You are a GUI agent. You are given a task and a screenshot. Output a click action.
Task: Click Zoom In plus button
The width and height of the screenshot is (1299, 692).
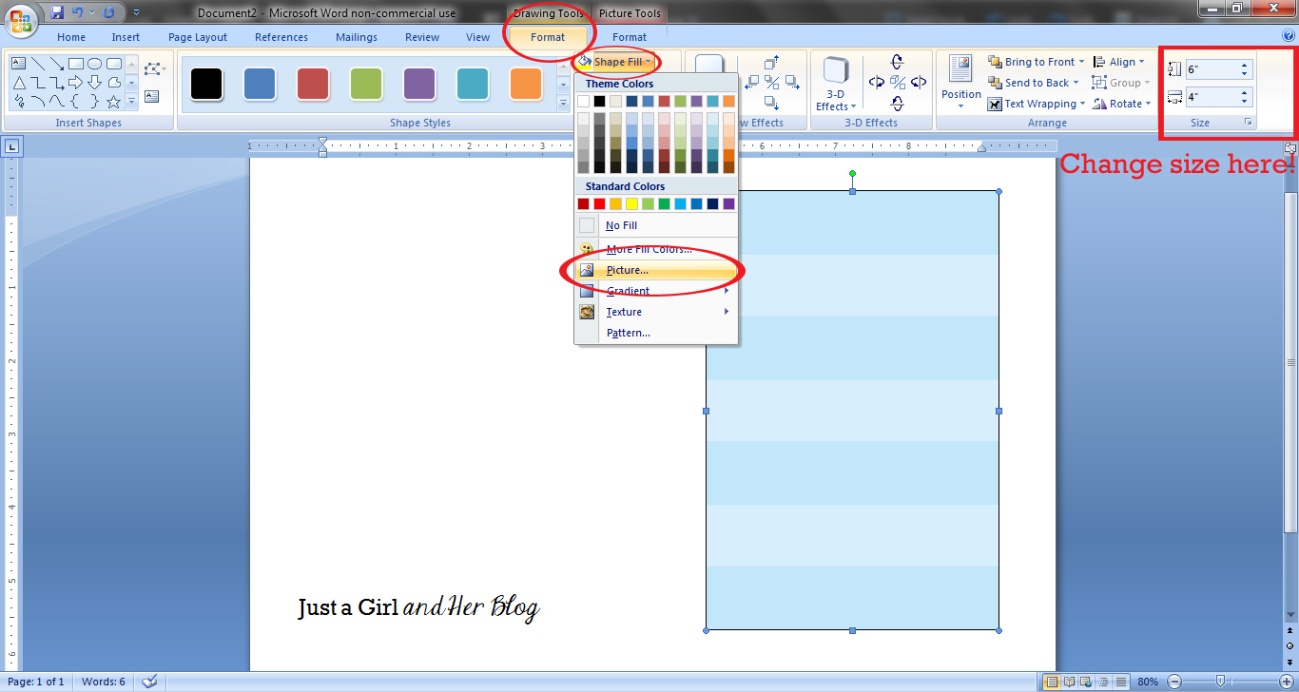coord(1286,682)
